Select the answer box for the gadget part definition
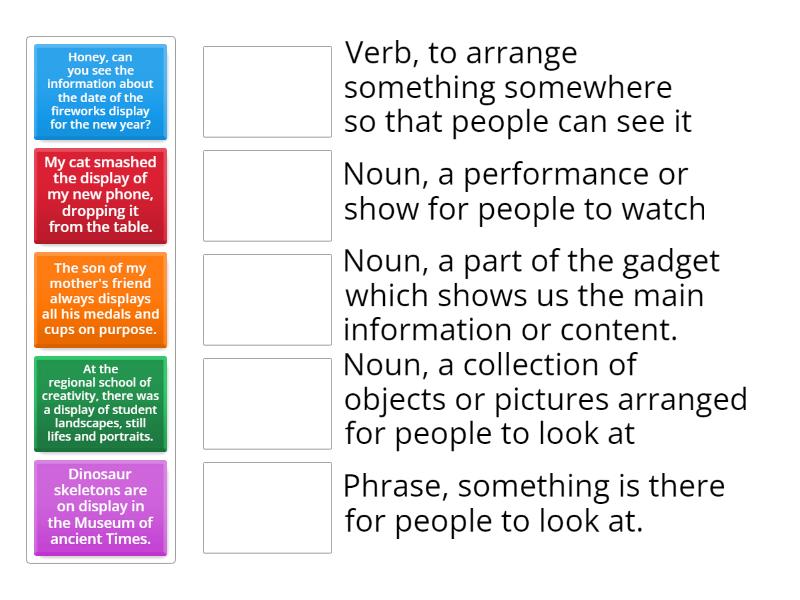This screenshot has height=600, width=800. 266,295
